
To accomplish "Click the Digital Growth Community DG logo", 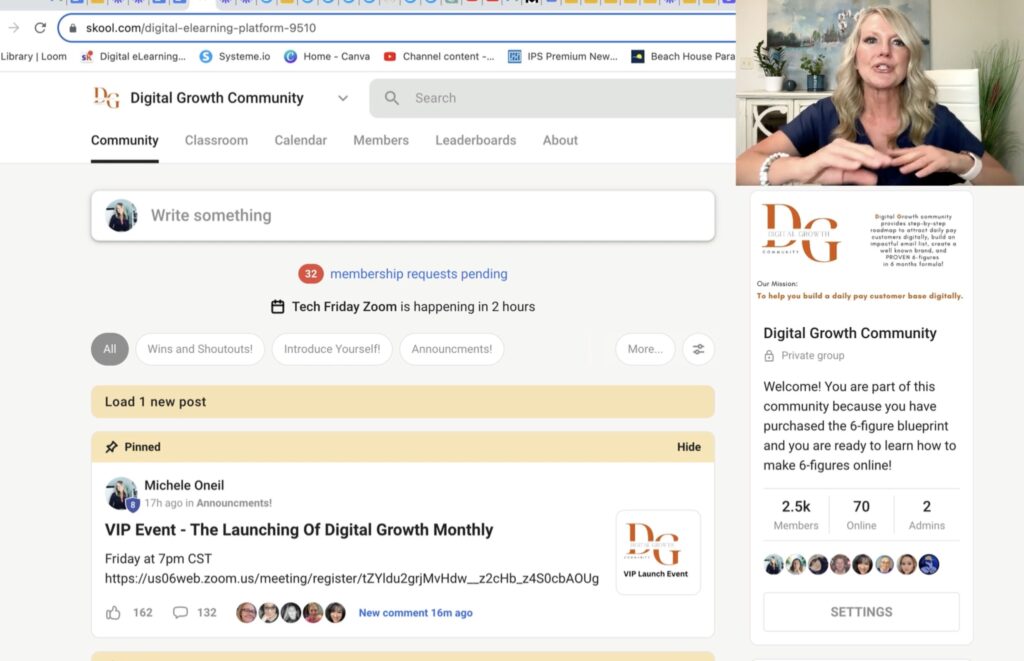I will coord(106,98).
